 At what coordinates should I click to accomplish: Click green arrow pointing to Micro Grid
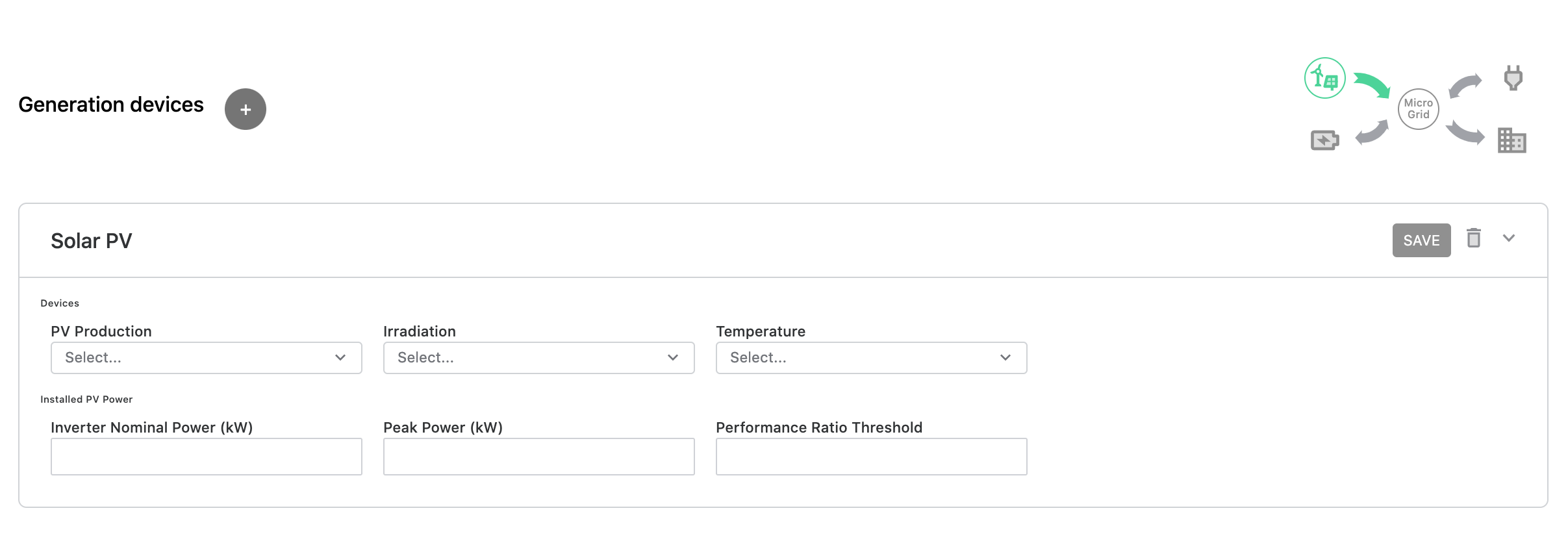pyautogui.click(x=1372, y=85)
